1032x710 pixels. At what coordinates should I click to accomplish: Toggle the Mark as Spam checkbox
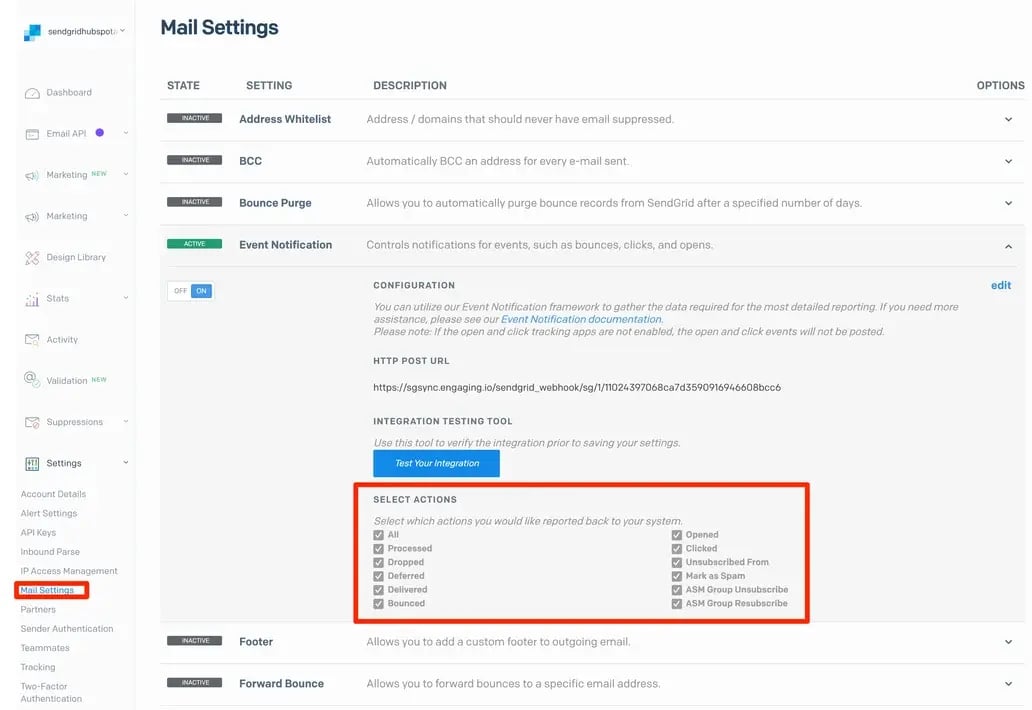coord(677,576)
